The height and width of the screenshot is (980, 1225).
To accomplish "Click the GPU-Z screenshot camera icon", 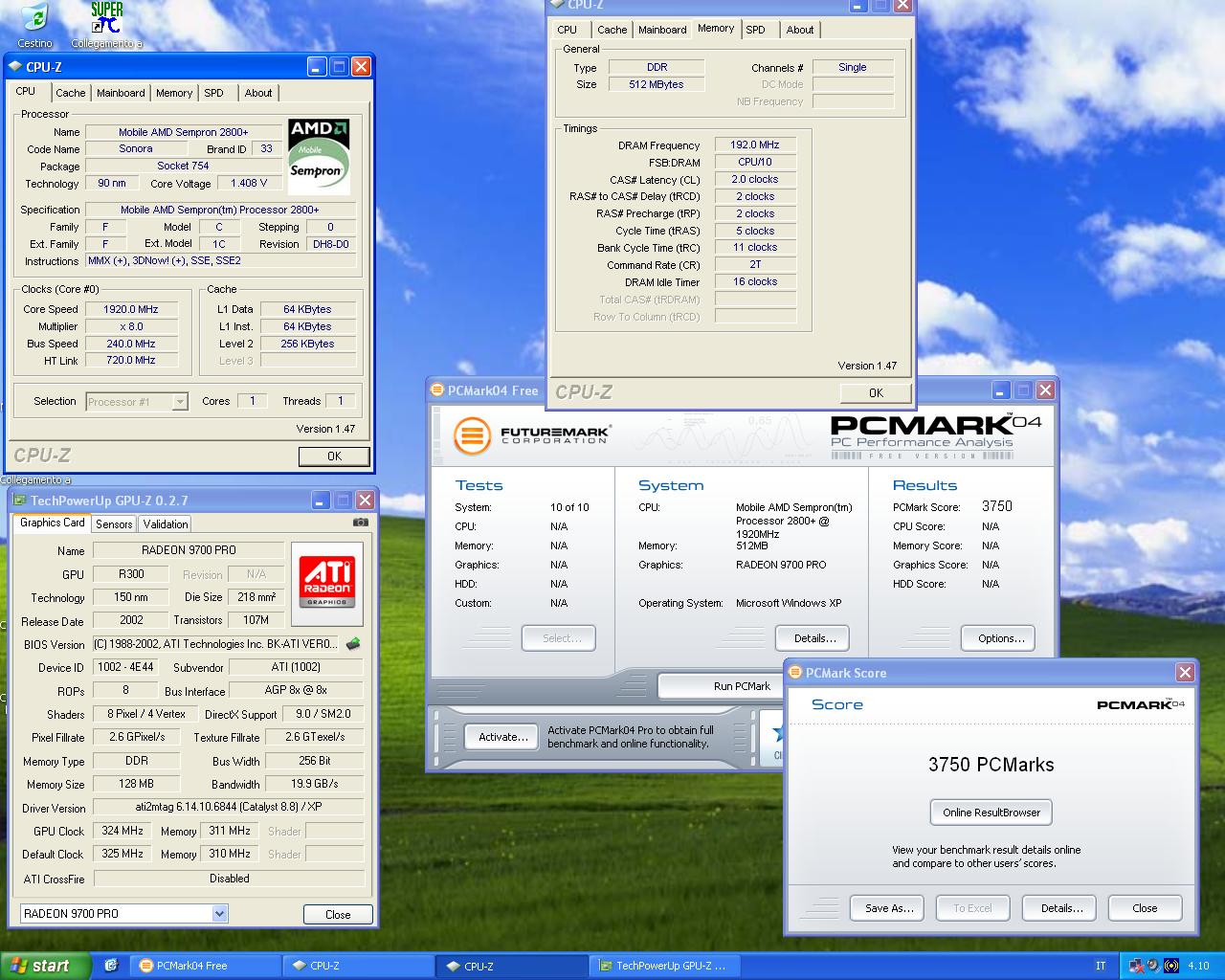I will [x=360, y=523].
